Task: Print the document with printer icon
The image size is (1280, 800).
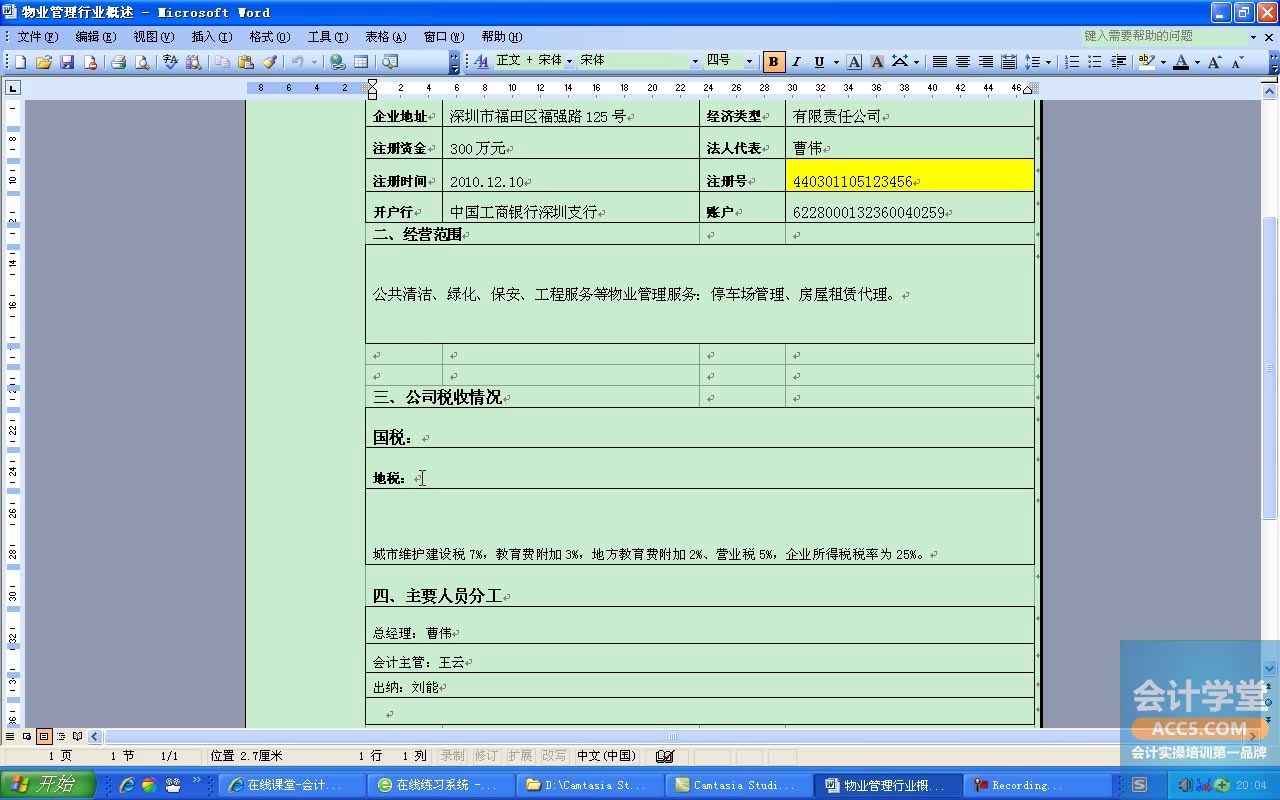Action: tap(119, 62)
